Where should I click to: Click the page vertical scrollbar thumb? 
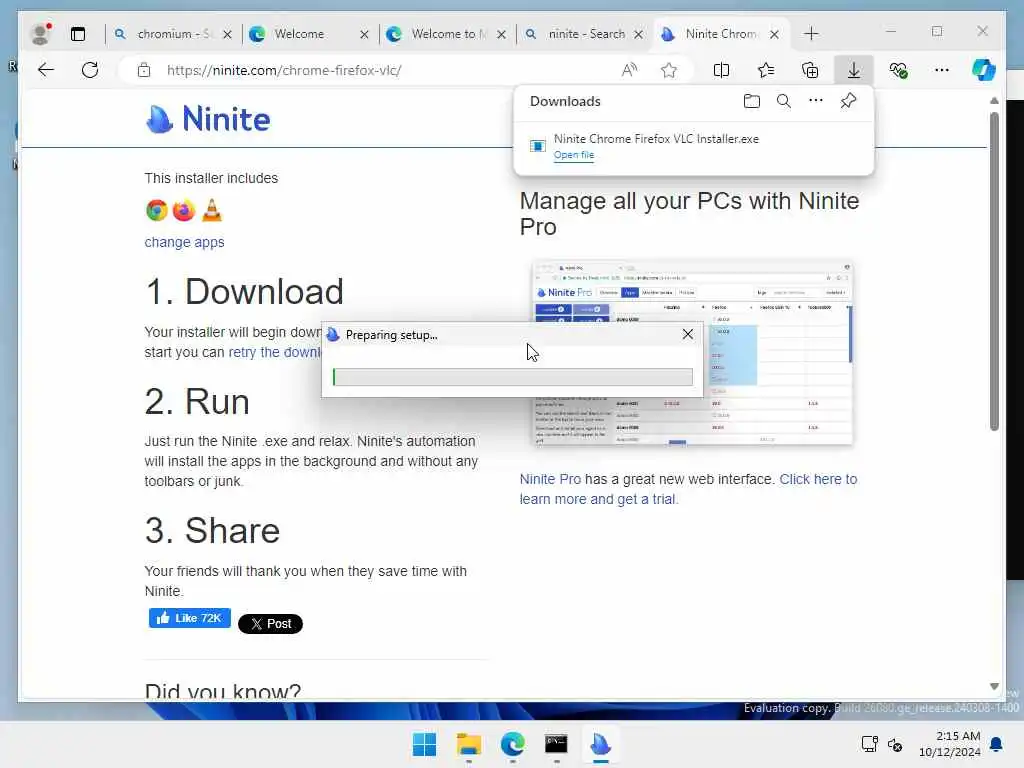click(994, 271)
